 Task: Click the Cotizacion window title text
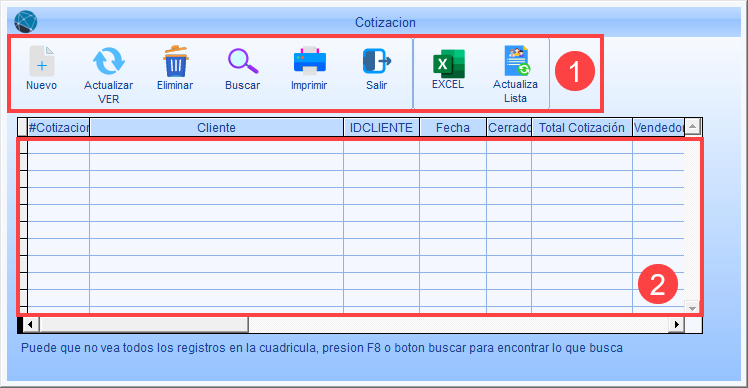click(x=385, y=22)
